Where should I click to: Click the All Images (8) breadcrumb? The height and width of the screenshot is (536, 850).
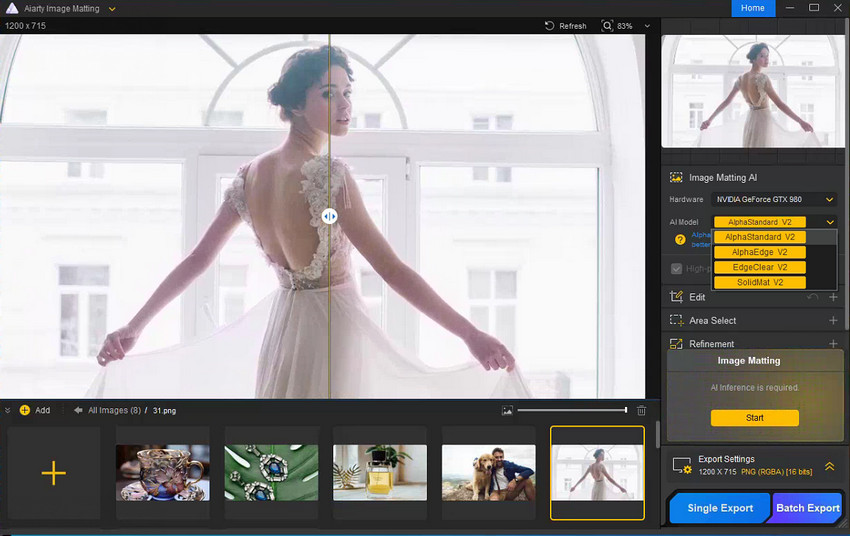tap(114, 410)
